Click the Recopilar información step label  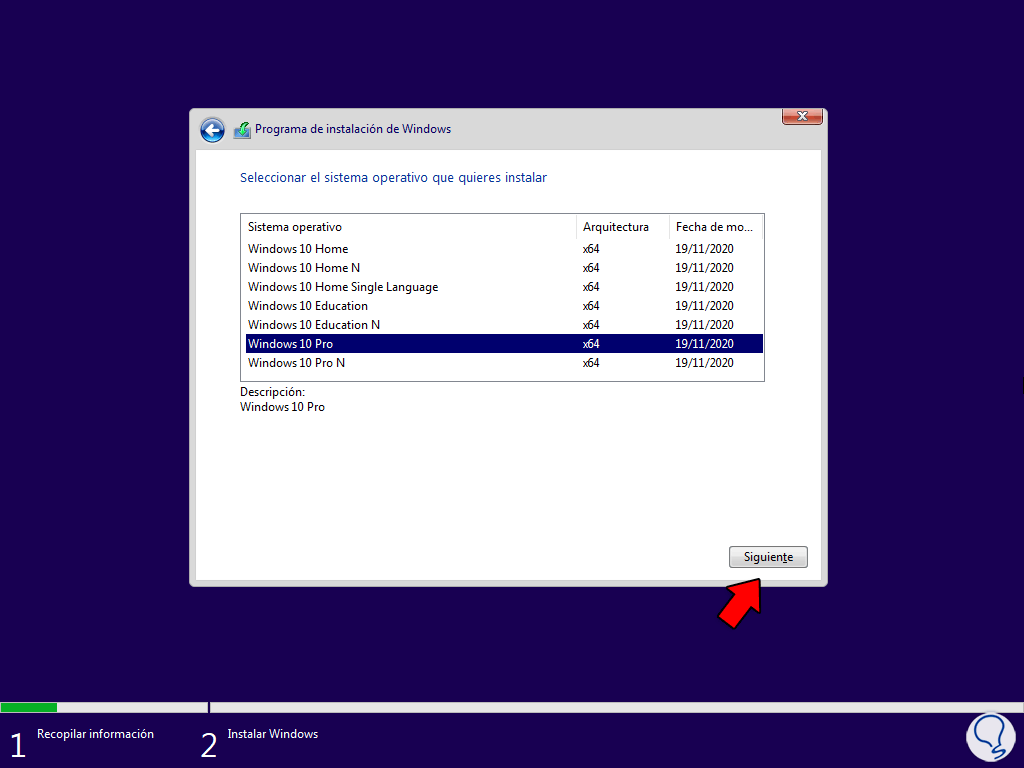(95, 734)
